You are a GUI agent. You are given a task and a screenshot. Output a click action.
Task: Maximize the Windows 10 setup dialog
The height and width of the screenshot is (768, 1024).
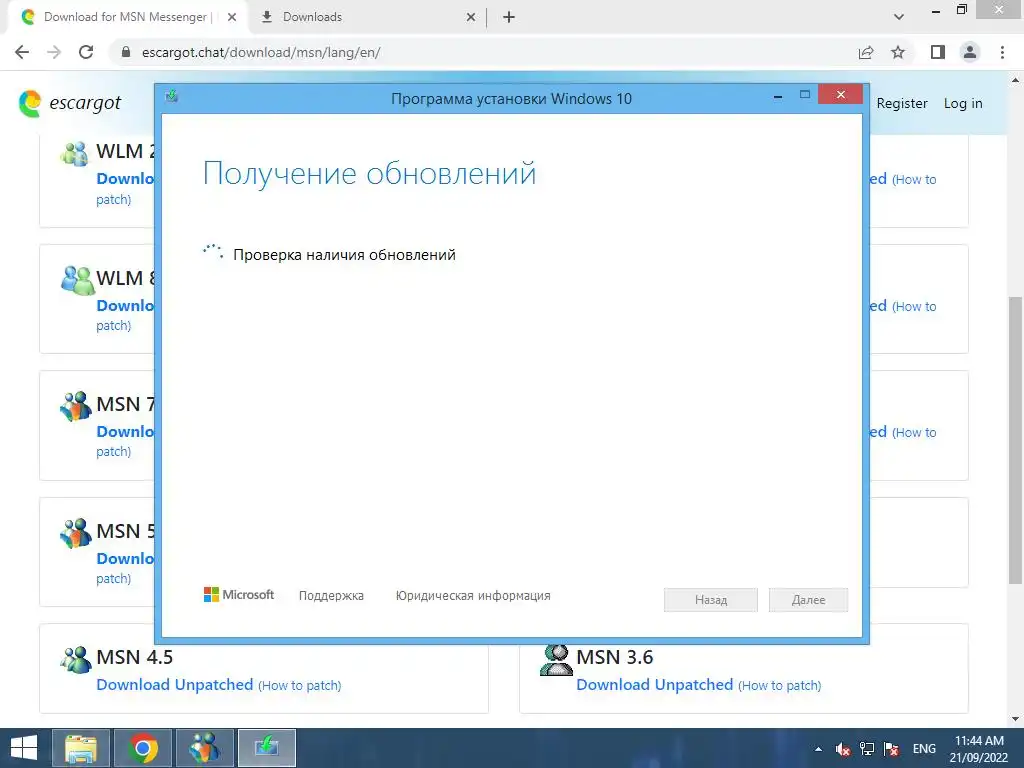coord(805,95)
